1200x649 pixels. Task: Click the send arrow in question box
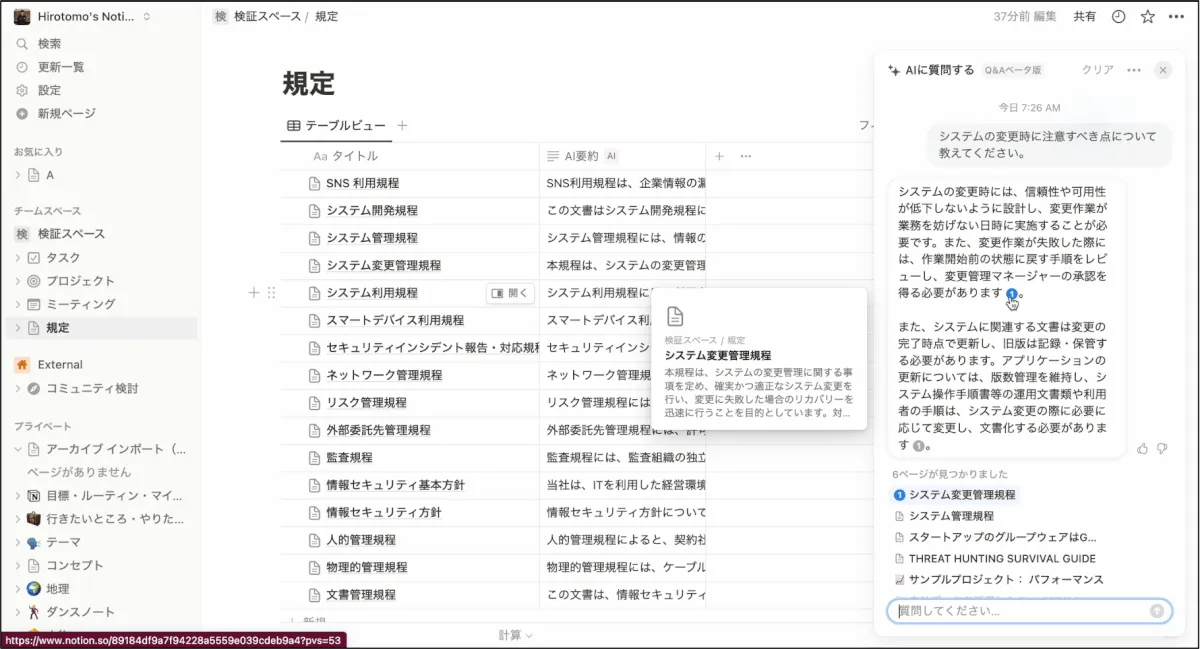(1157, 611)
